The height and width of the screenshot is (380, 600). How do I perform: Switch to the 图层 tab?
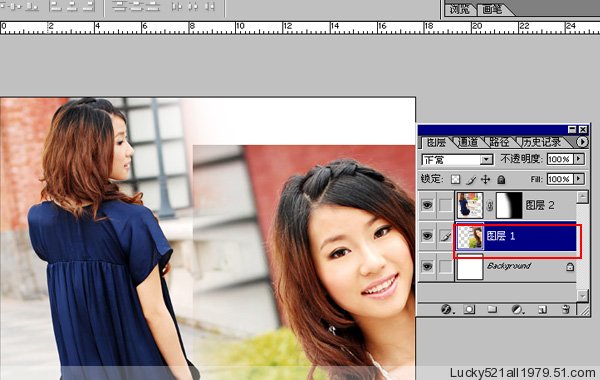coord(436,142)
